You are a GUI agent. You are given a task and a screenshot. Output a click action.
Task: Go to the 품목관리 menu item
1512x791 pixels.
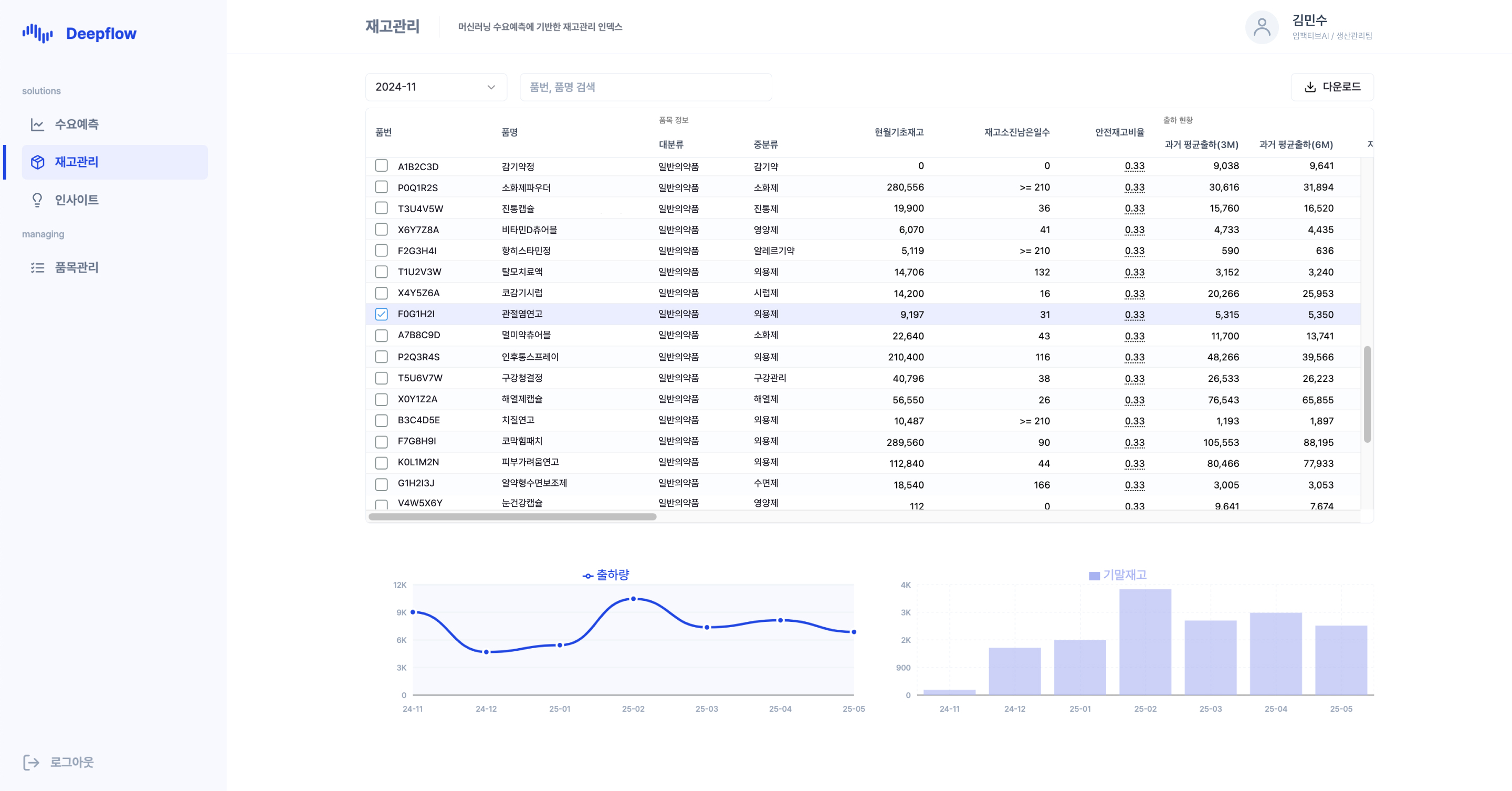[x=76, y=268]
